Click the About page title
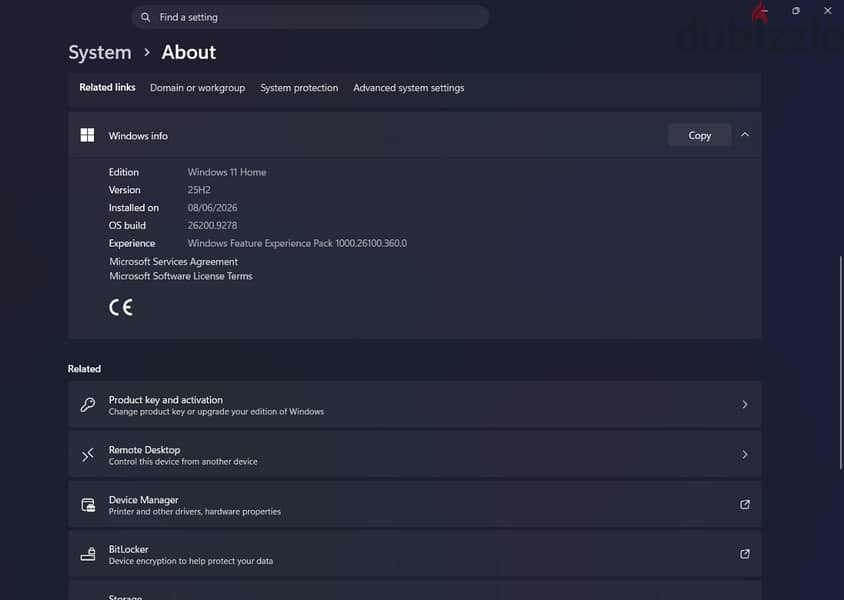Image resolution: width=844 pixels, height=600 pixels. [188, 52]
